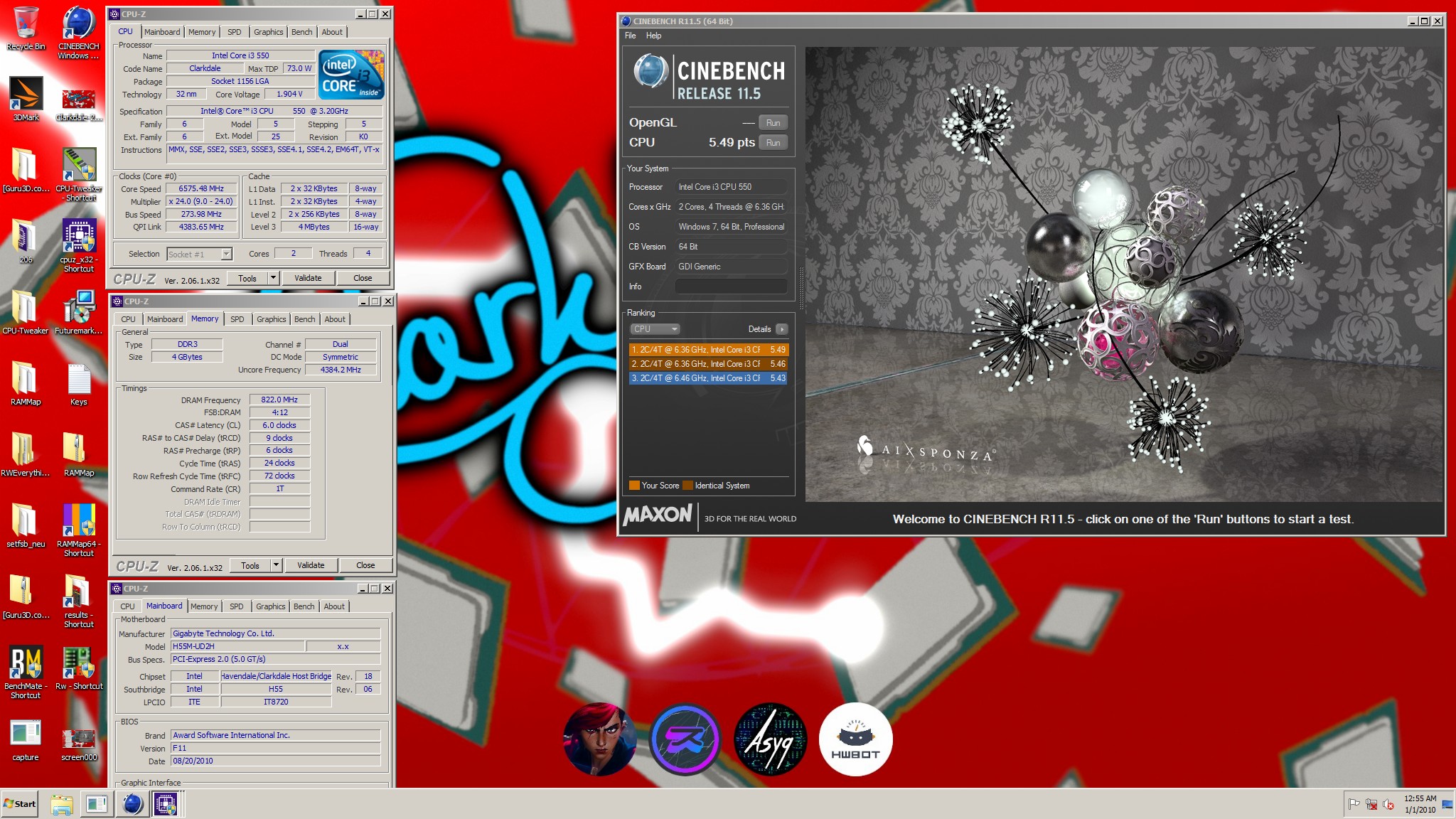Viewport: 1456px width, 819px height.
Task: Open the capture desktop icon
Action: pyautogui.click(x=26, y=739)
